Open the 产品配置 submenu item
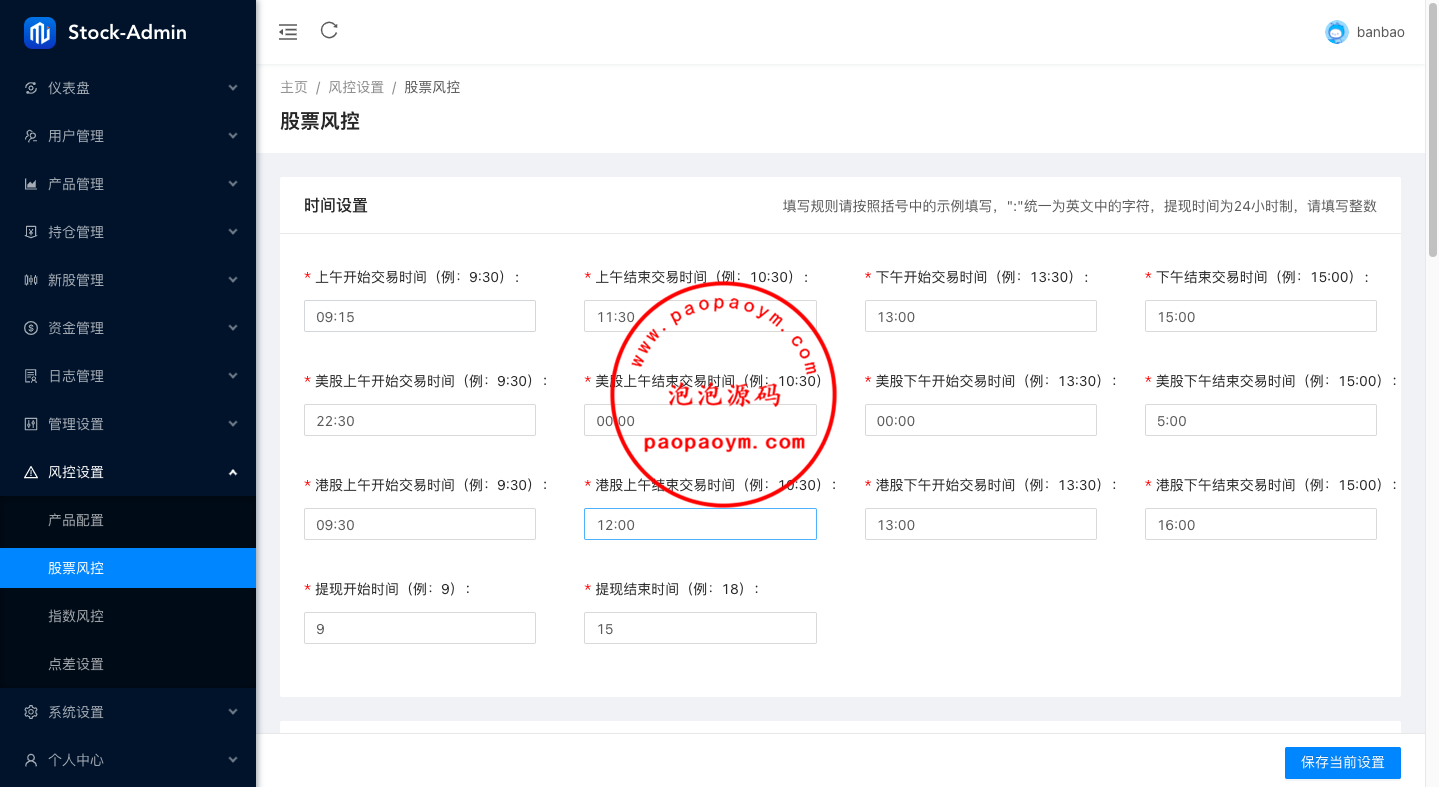This screenshot has height=787, width=1439. (x=76, y=520)
